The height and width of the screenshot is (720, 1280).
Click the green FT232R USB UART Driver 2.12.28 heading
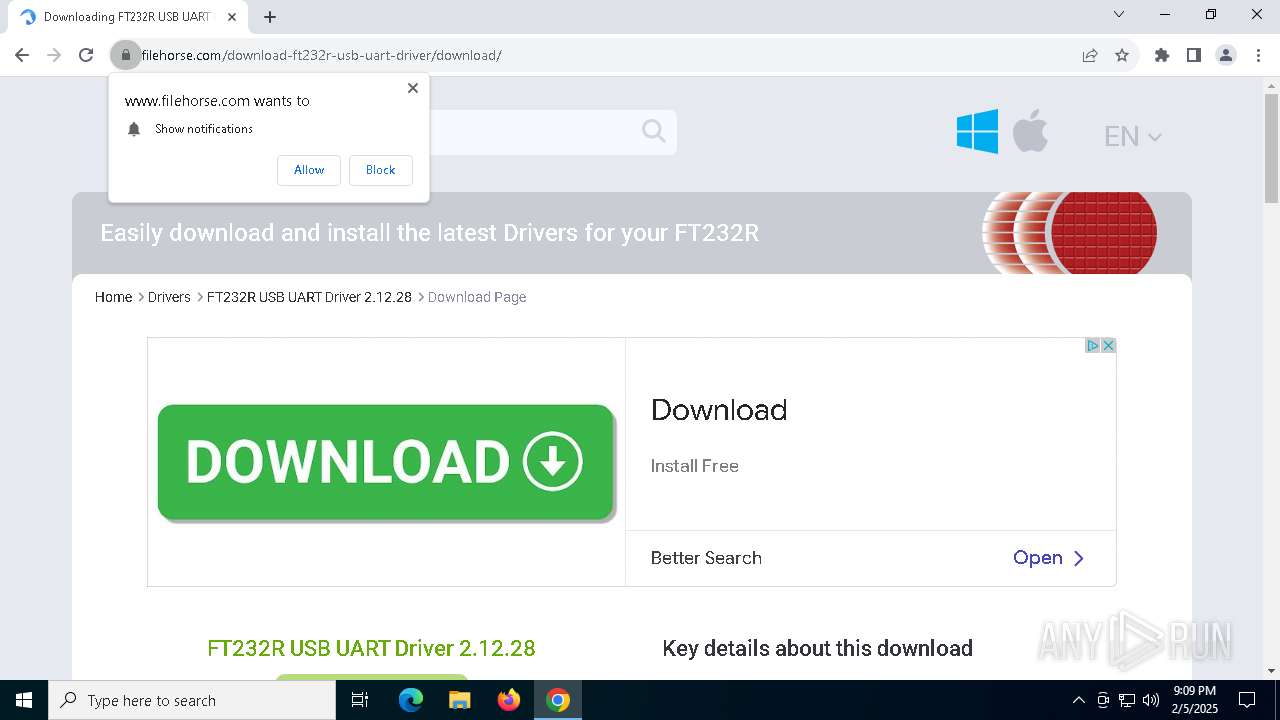tap(371, 648)
